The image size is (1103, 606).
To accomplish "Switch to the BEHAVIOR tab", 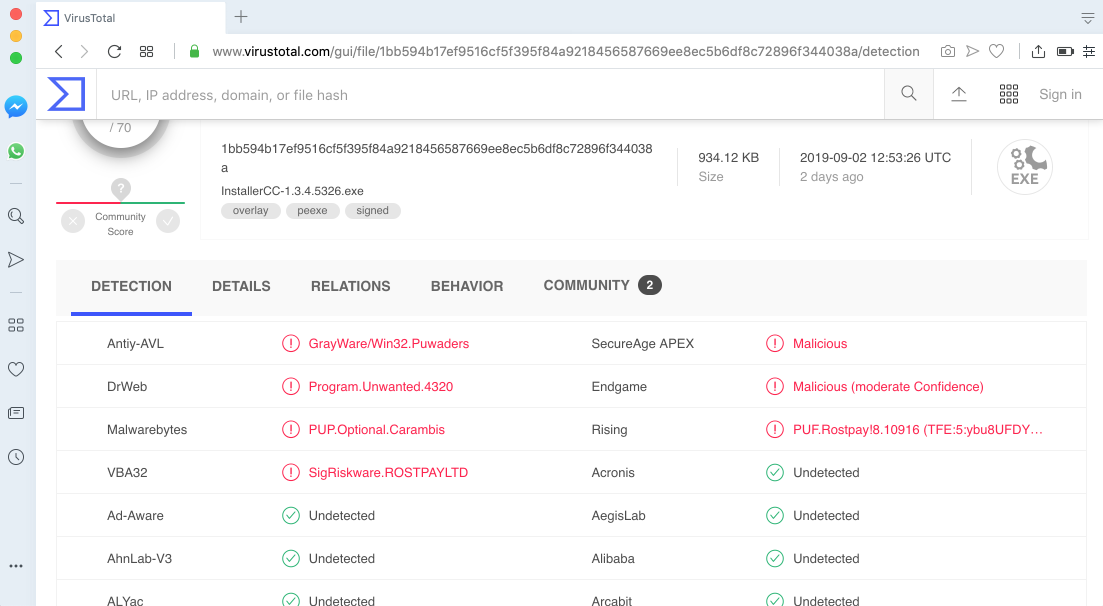I will [x=467, y=286].
